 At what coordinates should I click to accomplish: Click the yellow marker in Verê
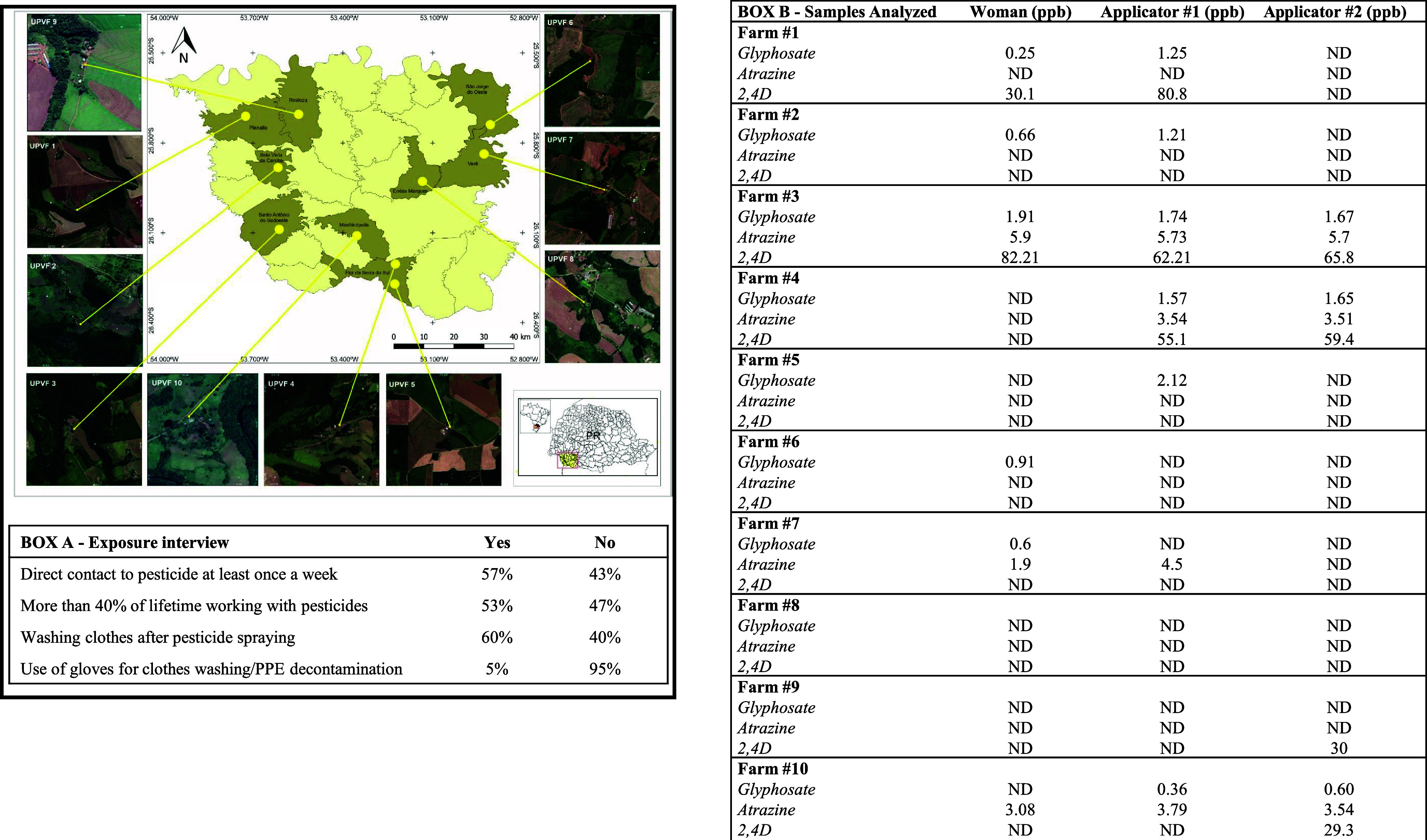[484, 154]
